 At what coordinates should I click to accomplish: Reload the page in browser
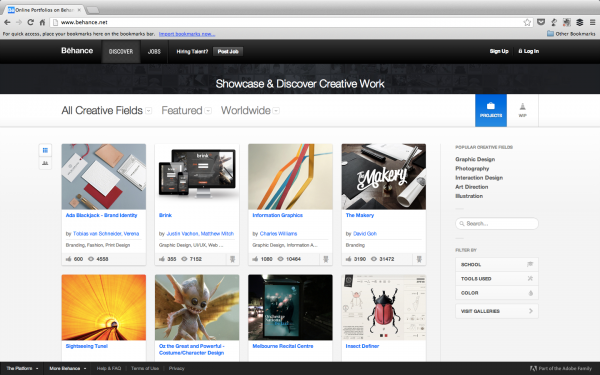point(31,22)
